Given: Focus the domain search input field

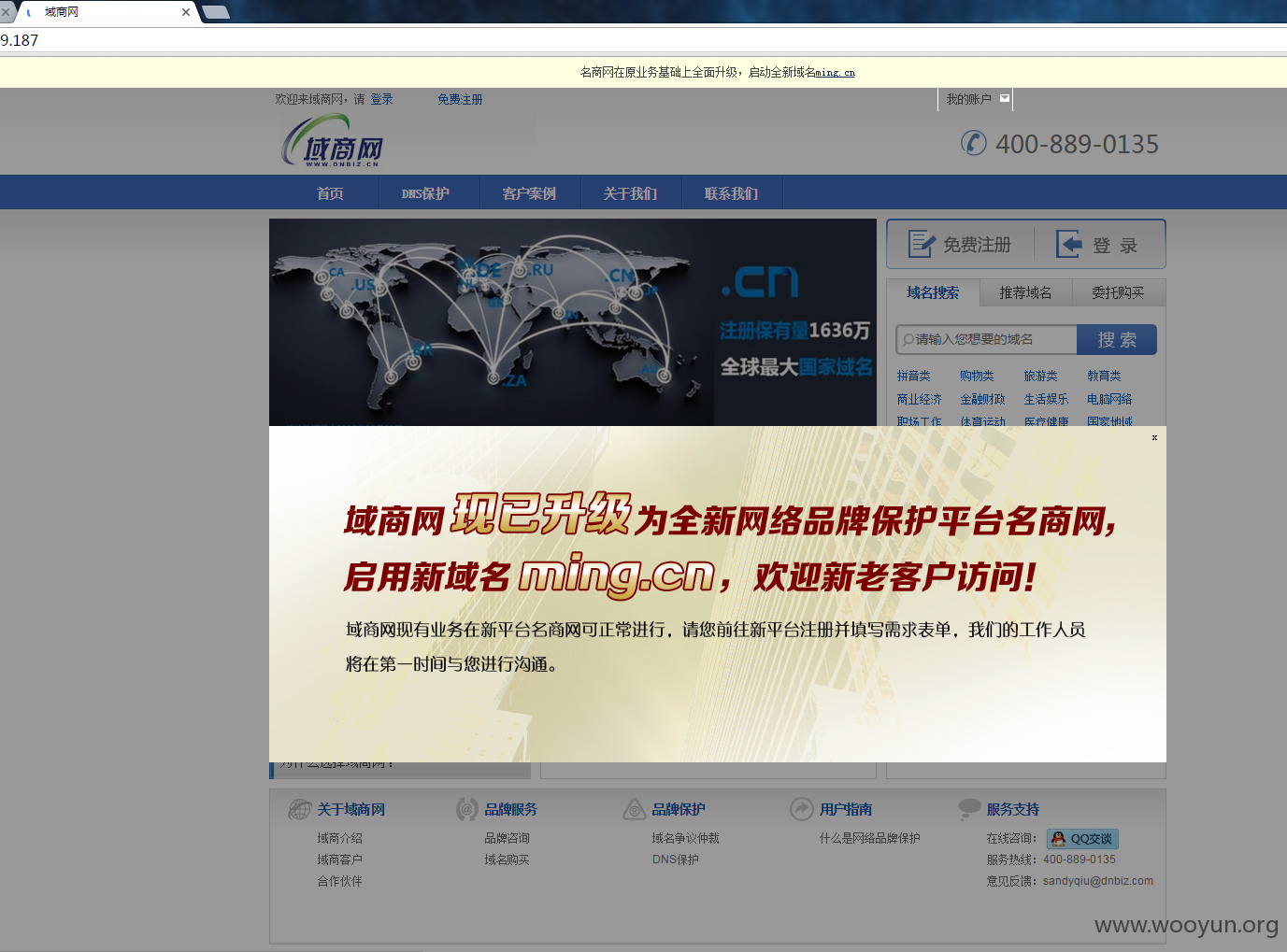Looking at the screenshot, I should click(x=987, y=339).
